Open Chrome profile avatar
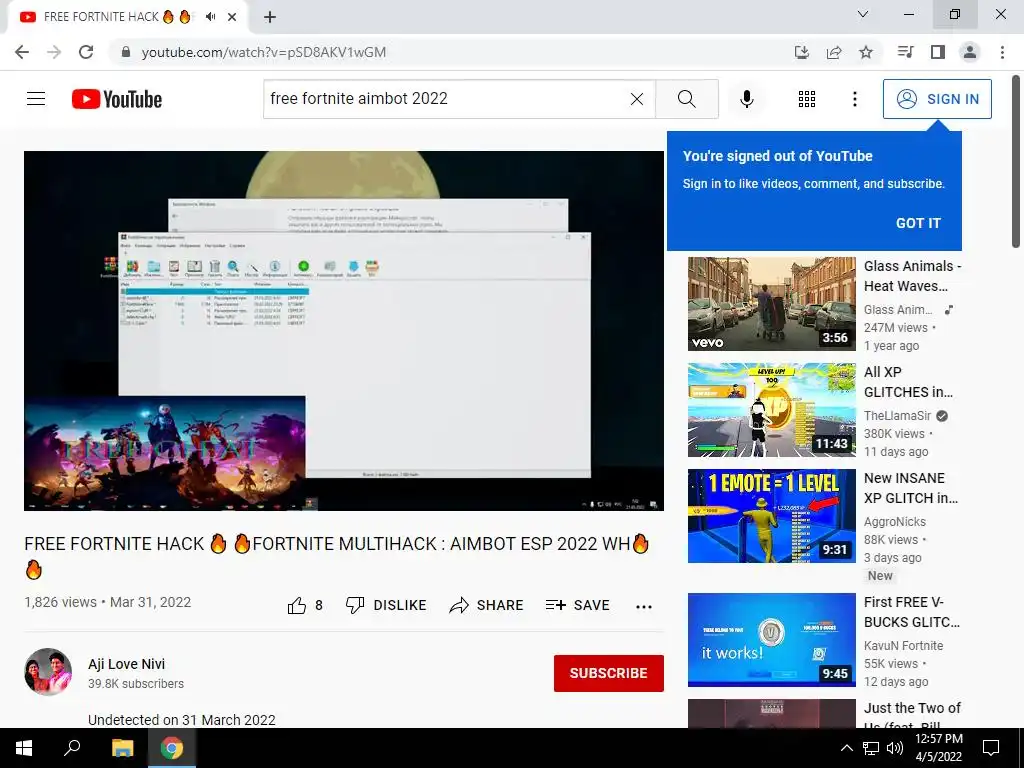Screen dimensions: 1024x768 coord(970,52)
